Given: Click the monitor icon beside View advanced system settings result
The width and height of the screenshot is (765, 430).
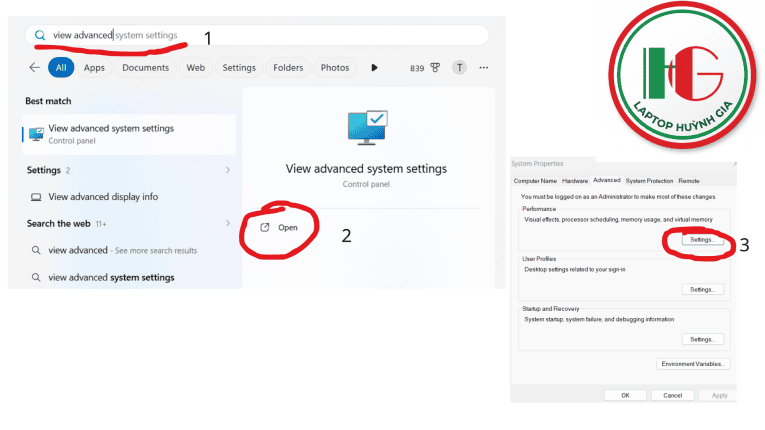Looking at the screenshot, I should (x=36, y=134).
